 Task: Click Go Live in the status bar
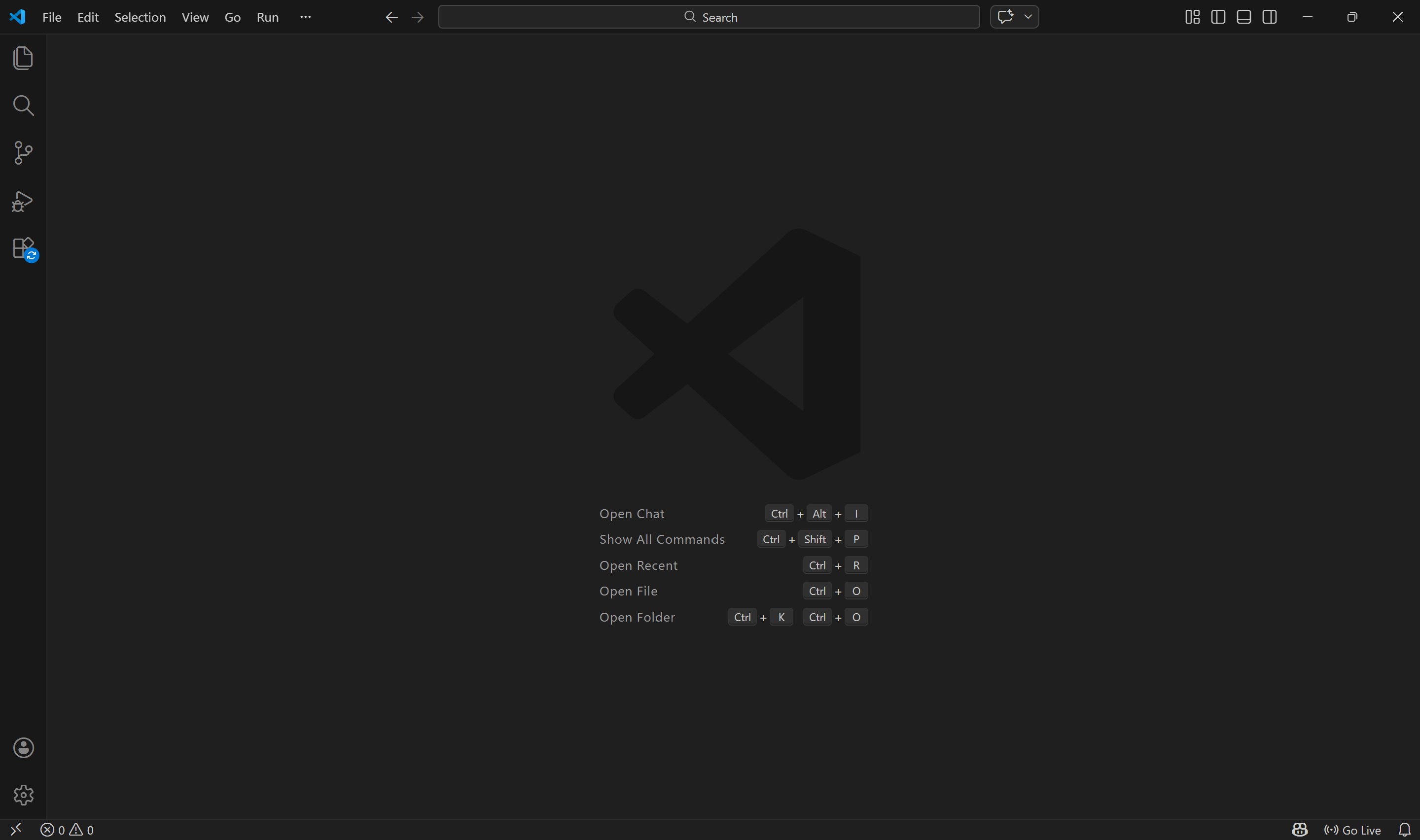tap(1352, 830)
